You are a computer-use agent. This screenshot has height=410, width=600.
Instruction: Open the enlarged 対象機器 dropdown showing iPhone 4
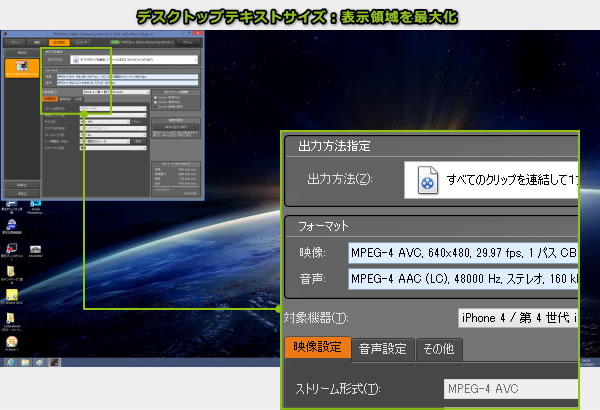(518, 318)
